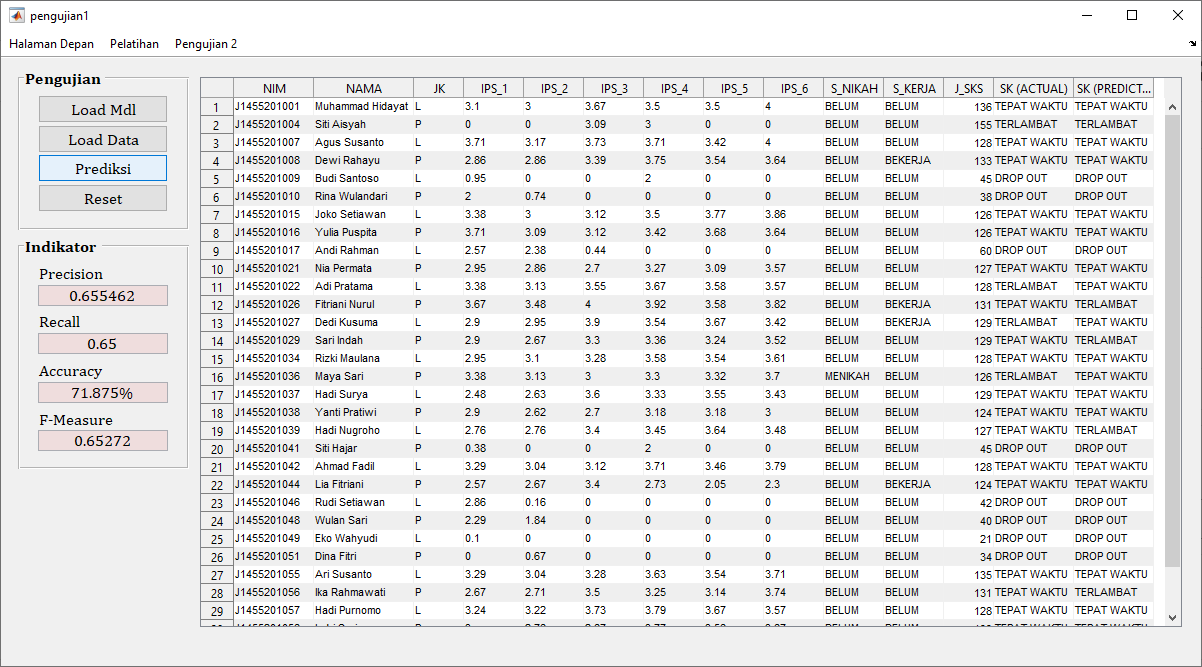Select the Precision value field
The height and width of the screenshot is (667, 1202).
(x=103, y=296)
